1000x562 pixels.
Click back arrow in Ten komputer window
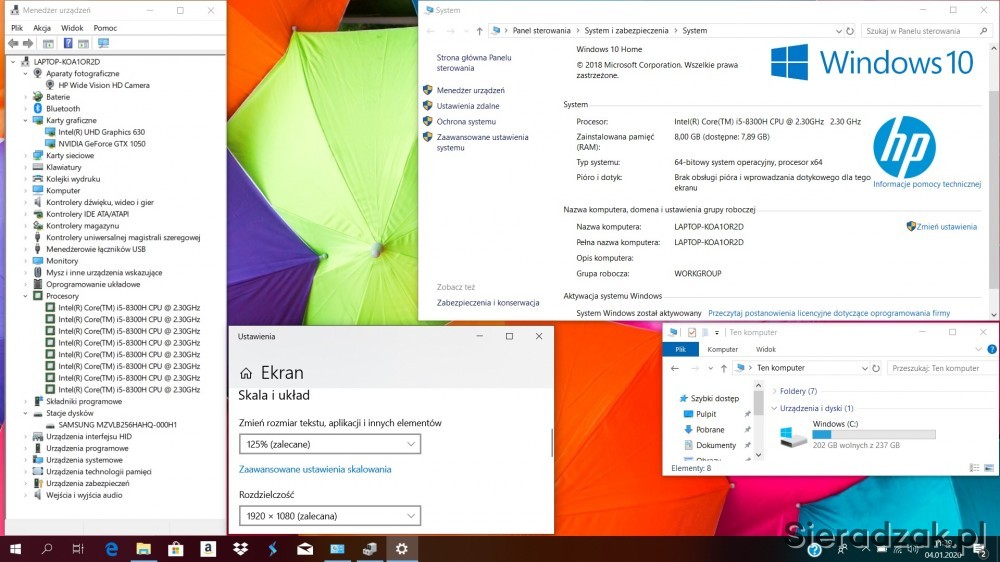point(675,368)
